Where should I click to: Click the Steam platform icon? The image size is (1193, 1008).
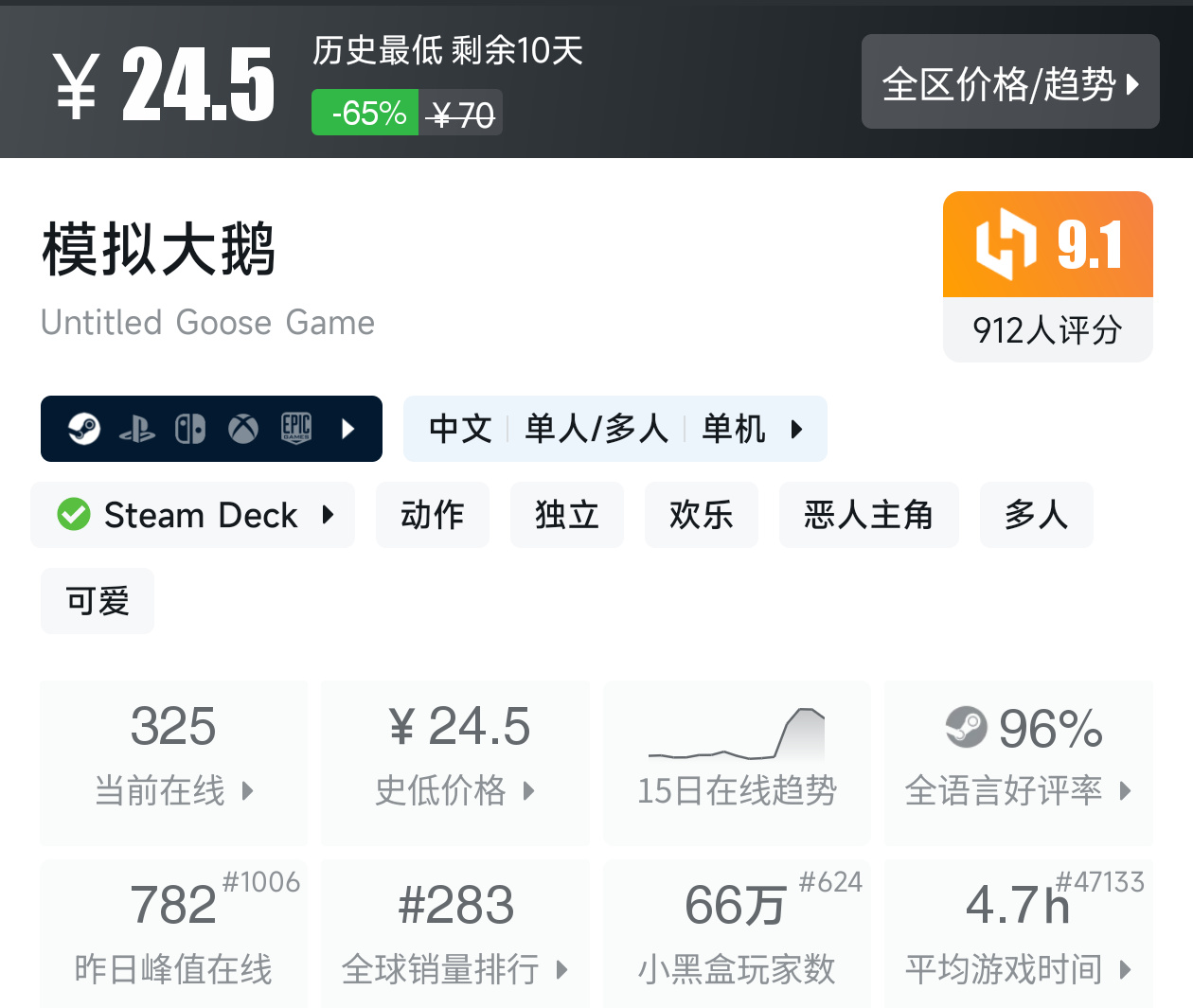point(84,429)
